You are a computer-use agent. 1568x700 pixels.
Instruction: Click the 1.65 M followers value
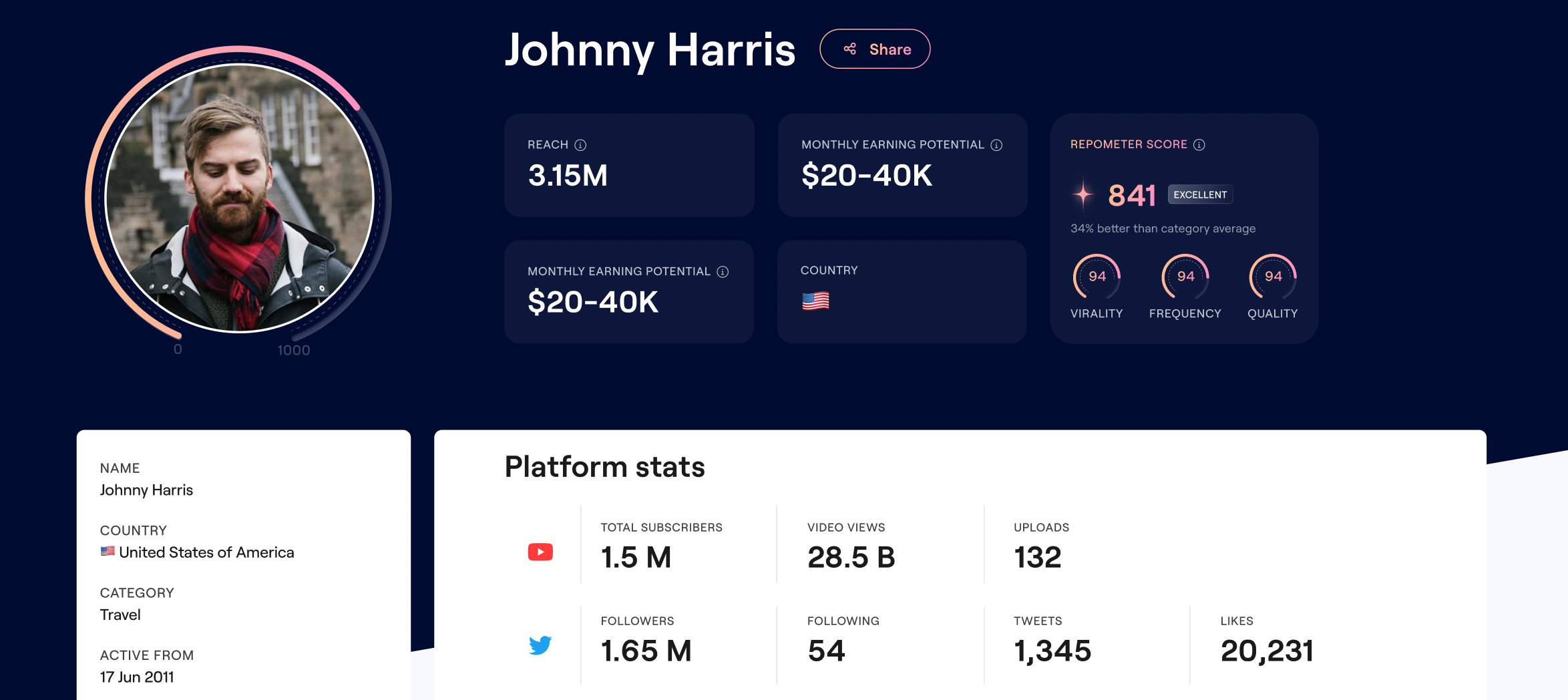click(x=646, y=651)
